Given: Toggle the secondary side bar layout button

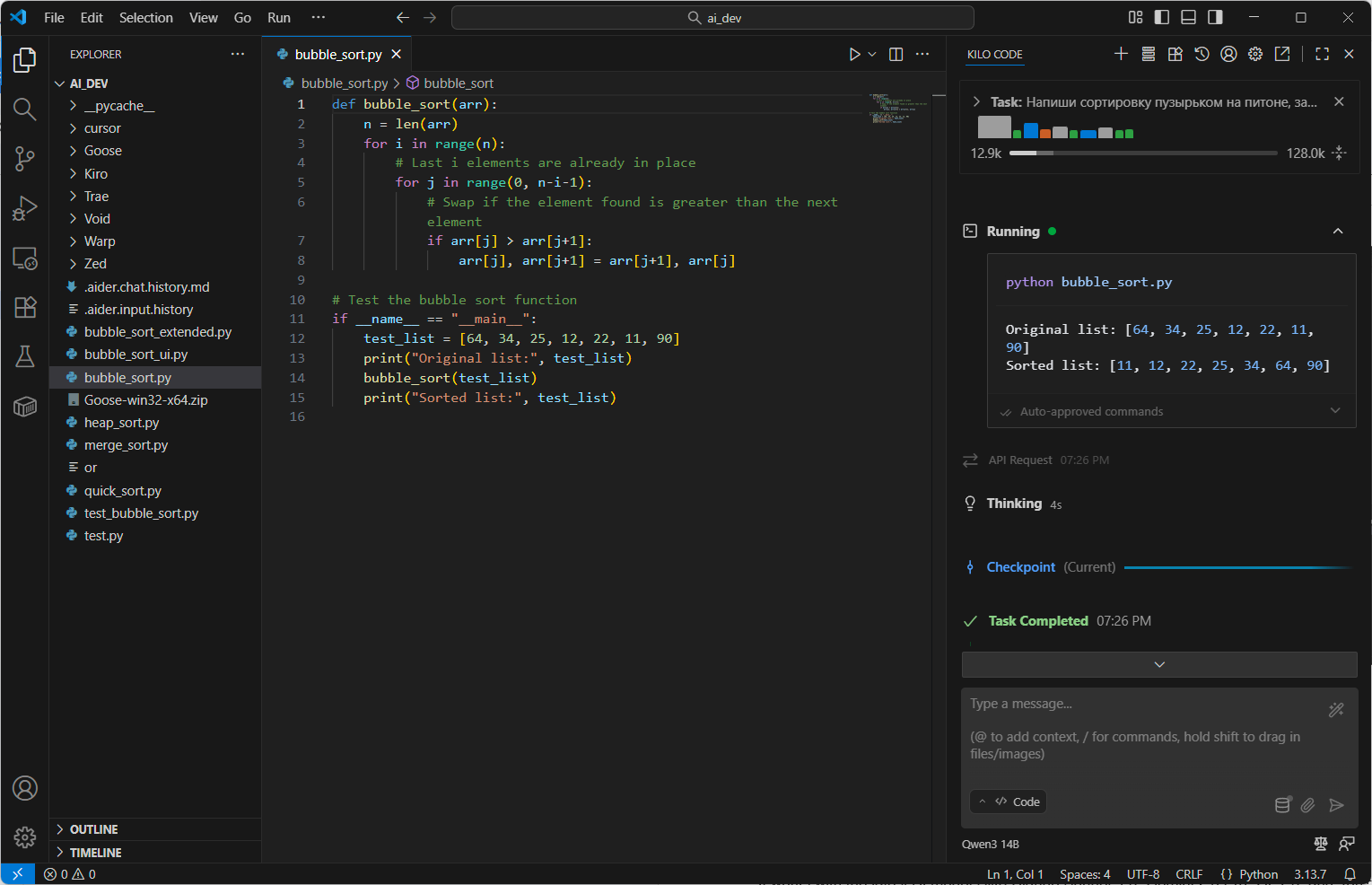Looking at the screenshot, I should pos(1215,17).
